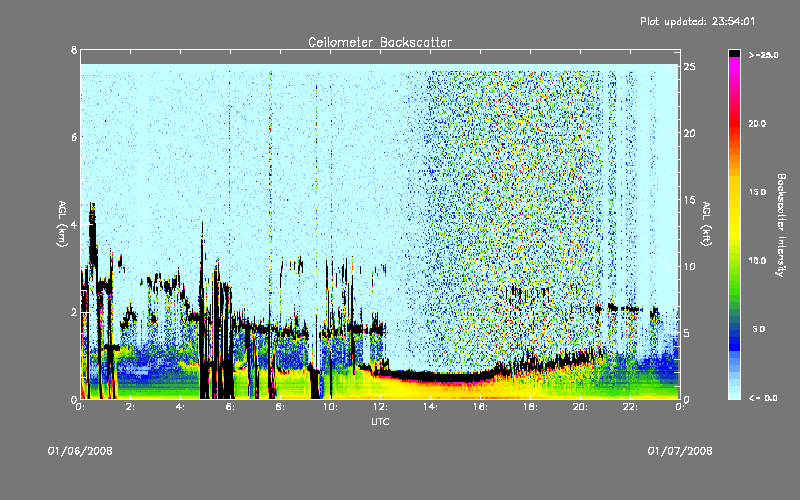Click the 'Ceilometer Backscatter' plot title
Image resolution: width=800 pixels, height=500 pixels.
[380, 42]
